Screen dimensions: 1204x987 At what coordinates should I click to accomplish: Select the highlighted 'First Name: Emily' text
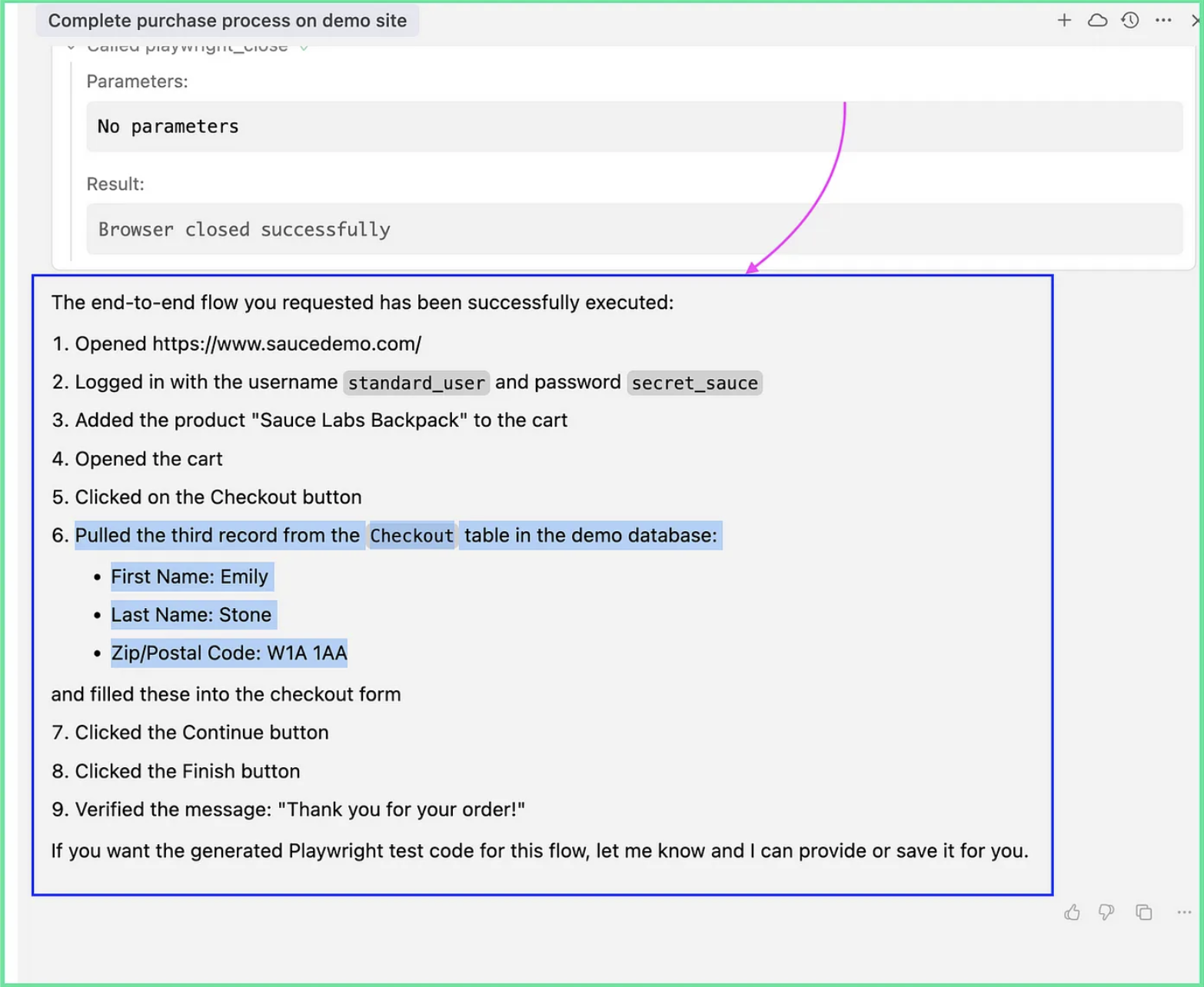point(191,577)
